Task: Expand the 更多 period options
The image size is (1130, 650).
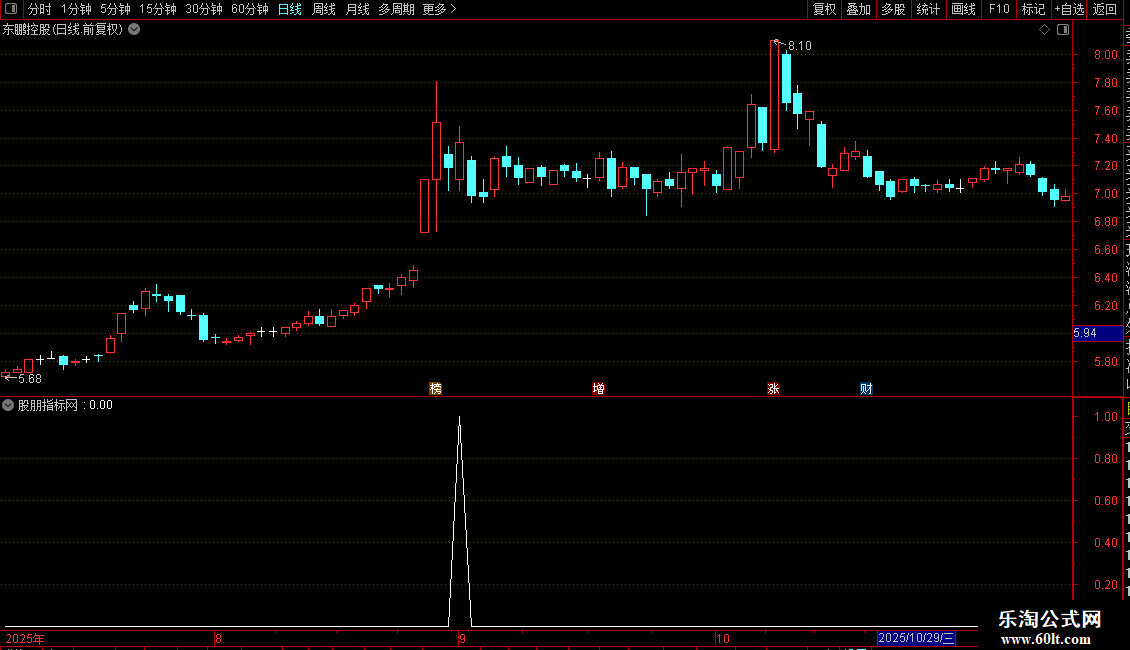Action: click(440, 9)
